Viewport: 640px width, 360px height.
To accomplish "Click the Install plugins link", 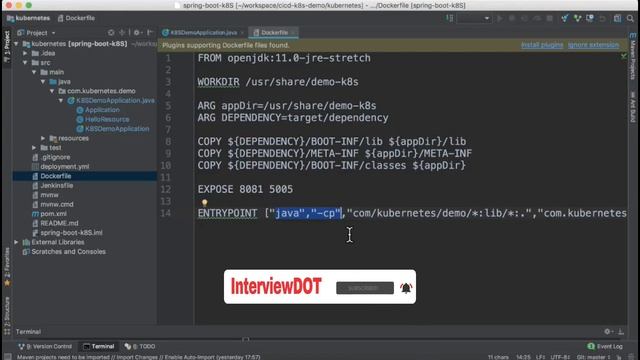I will click(542, 45).
